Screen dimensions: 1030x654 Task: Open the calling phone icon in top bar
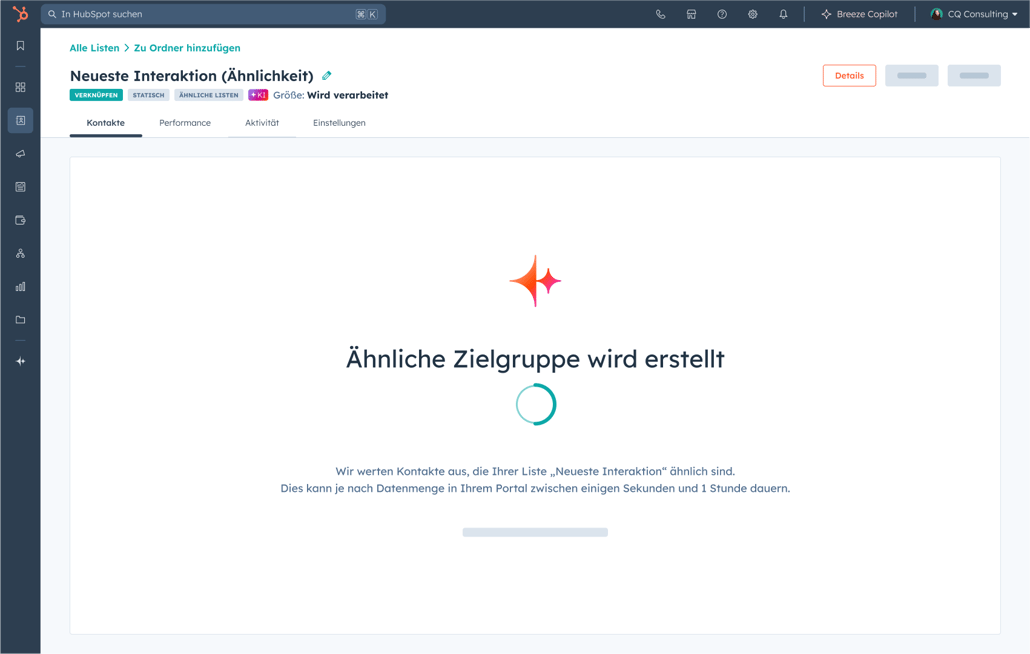[659, 14]
